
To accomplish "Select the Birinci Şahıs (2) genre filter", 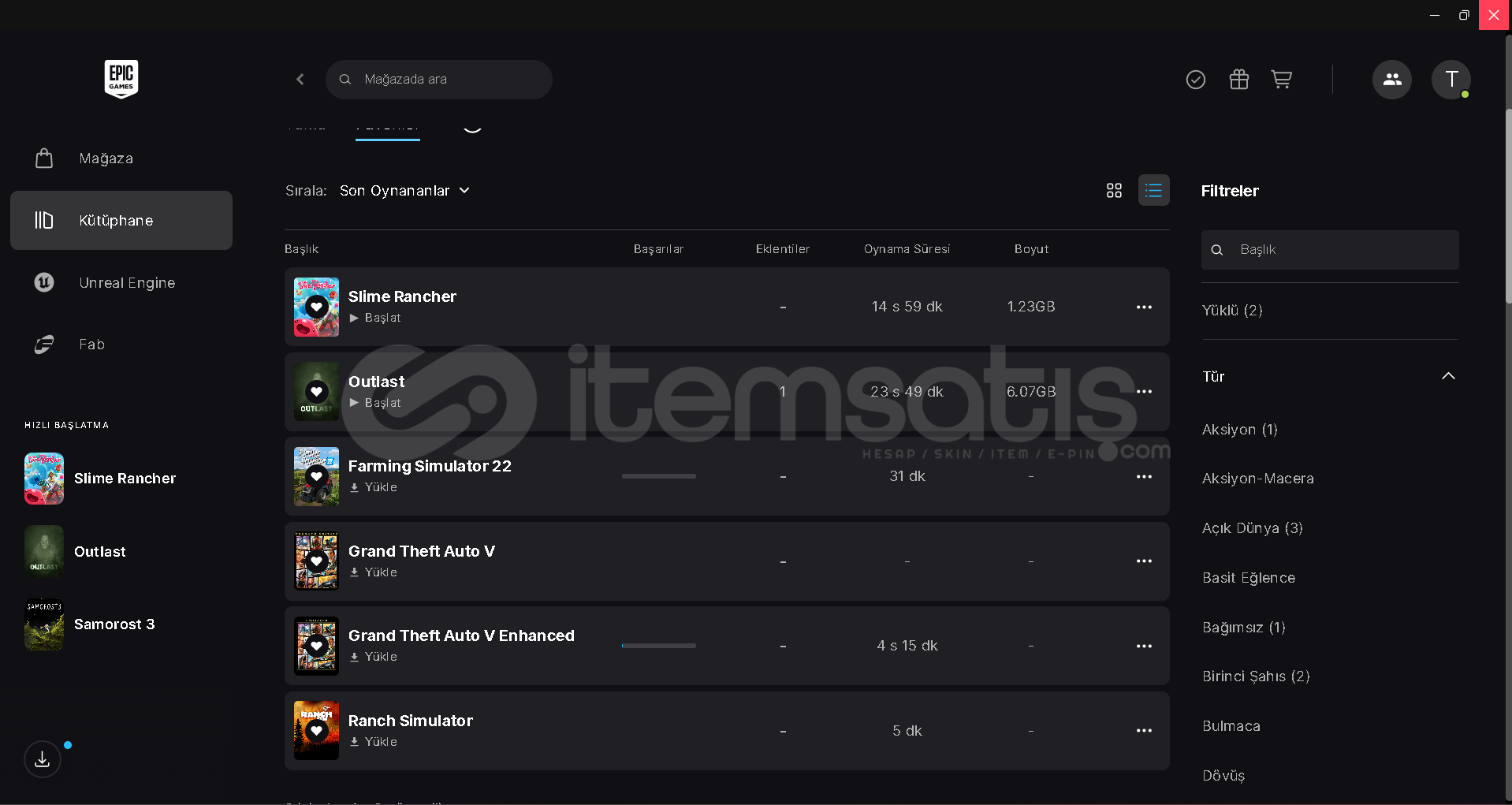I will [x=1257, y=676].
